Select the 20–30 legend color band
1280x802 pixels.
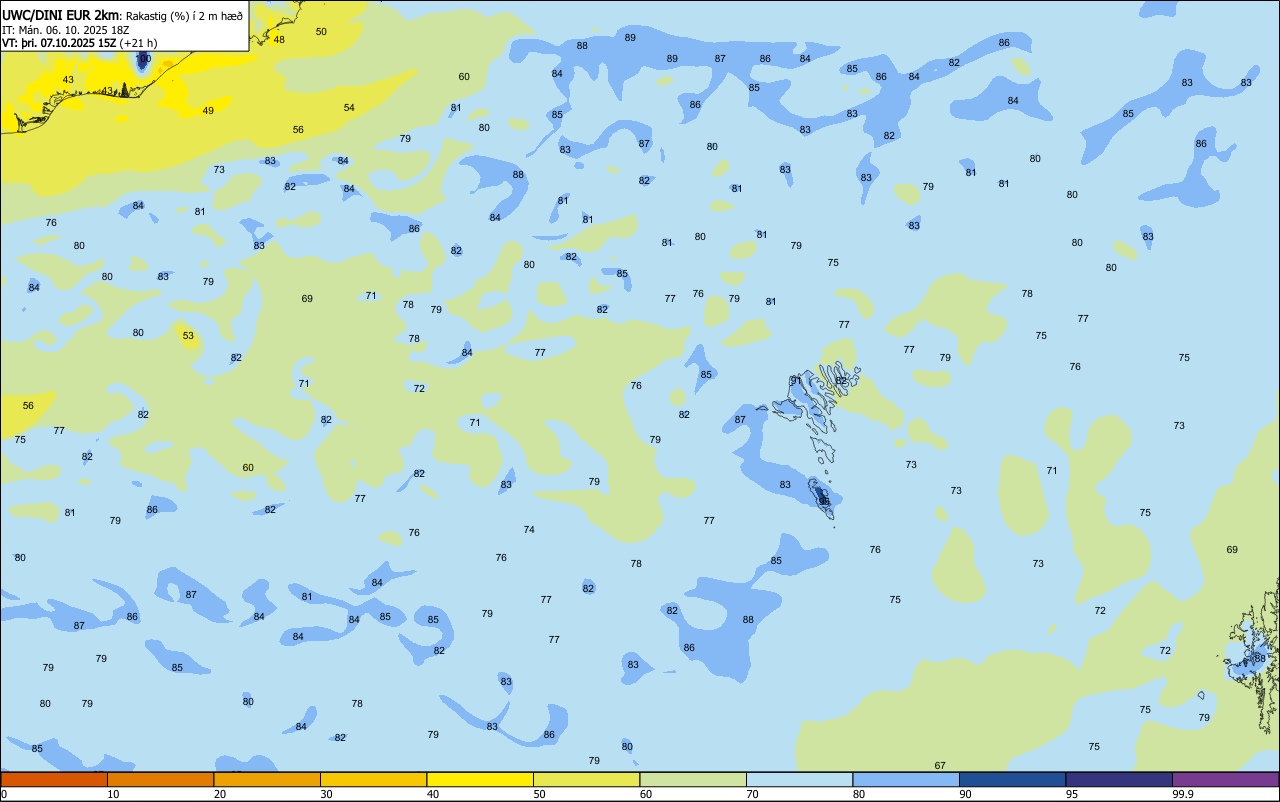point(267,779)
